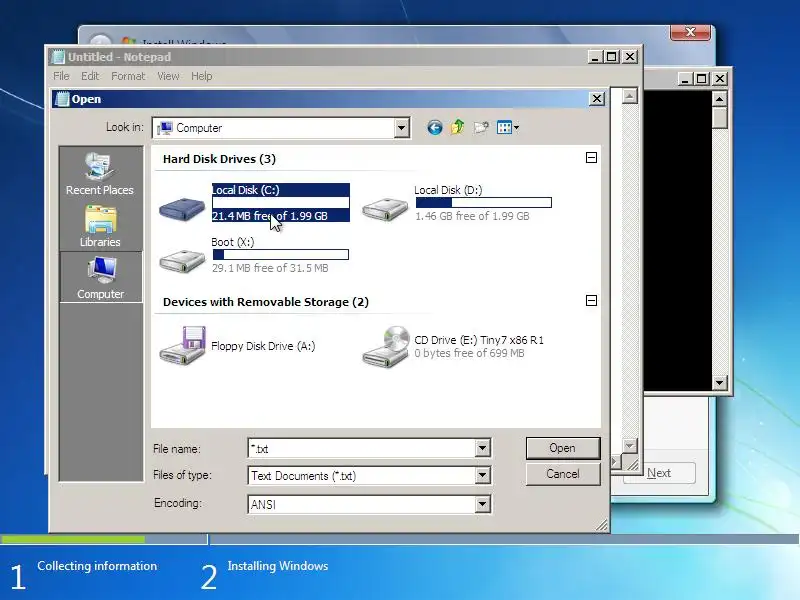Expand the Encoding dropdown arrow

[x=483, y=504]
